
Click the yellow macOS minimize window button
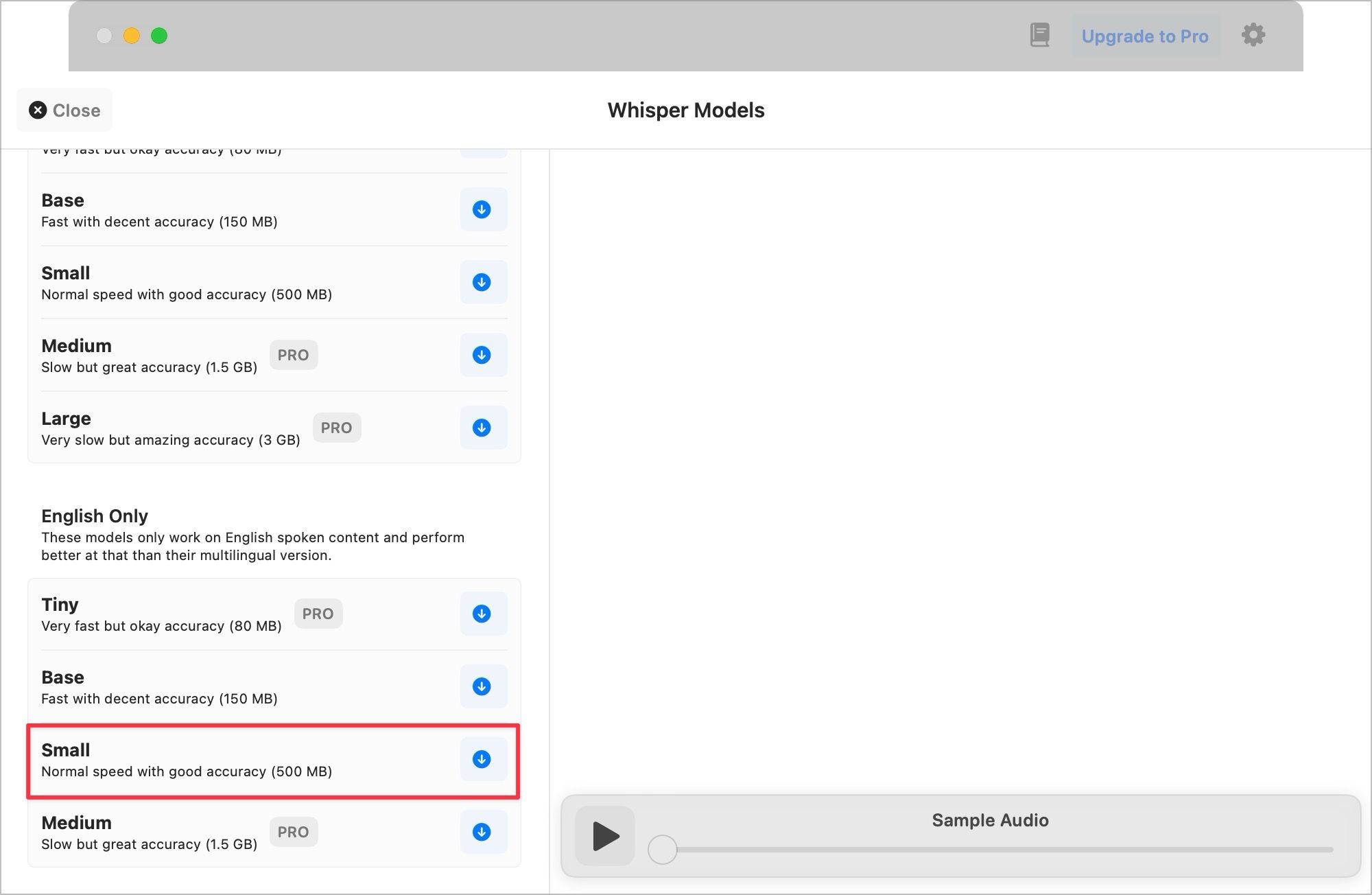[x=132, y=36]
